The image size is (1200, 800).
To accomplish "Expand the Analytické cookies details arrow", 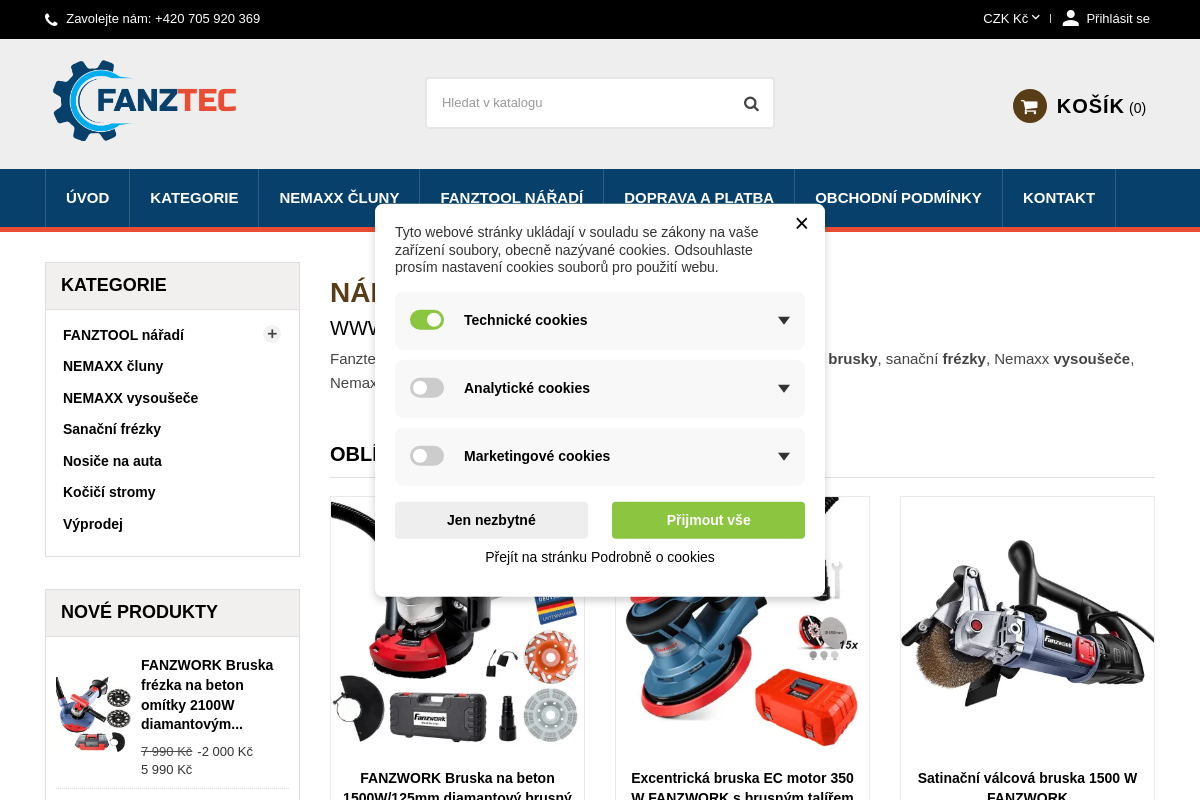I will (x=784, y=388).
